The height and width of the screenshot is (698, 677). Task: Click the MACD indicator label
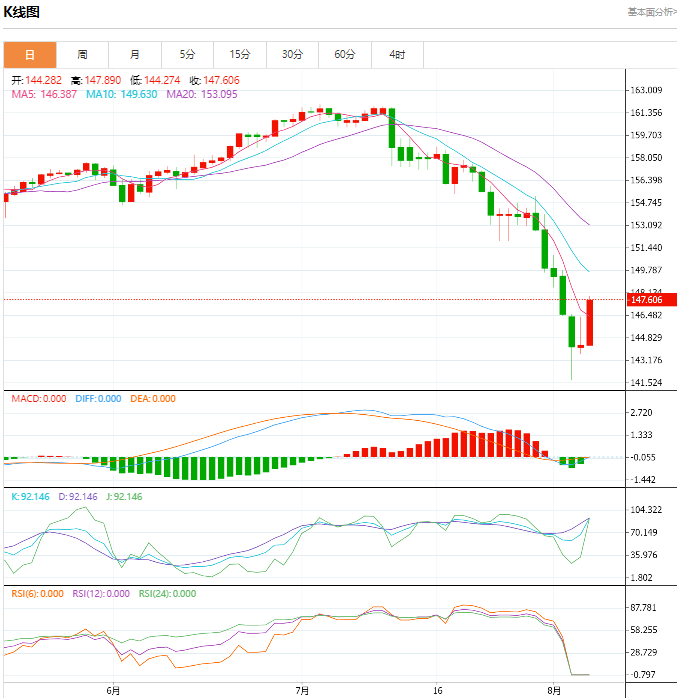[x=39, y=398]
